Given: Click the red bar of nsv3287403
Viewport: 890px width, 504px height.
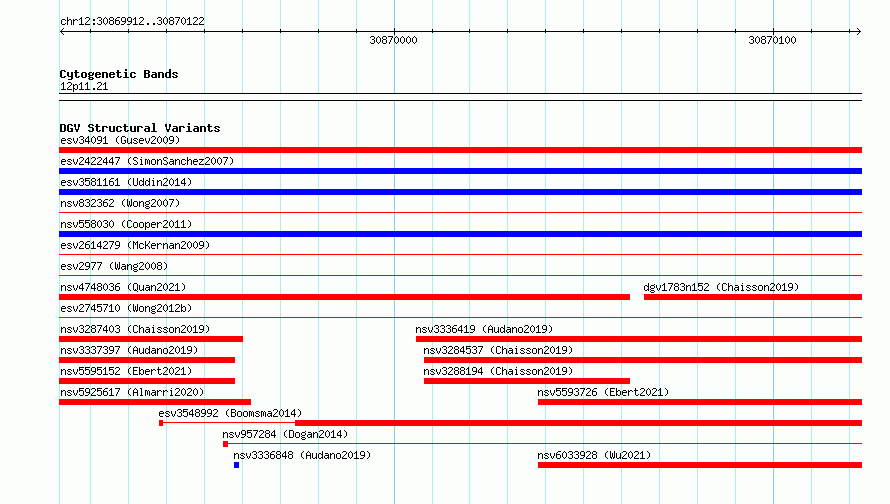Looking at the screenshot, I should point(151,339).
